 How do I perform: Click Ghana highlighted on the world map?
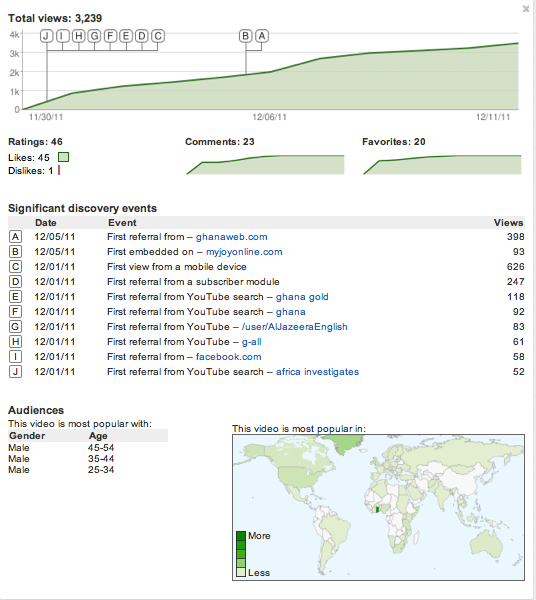pos(376,510)
